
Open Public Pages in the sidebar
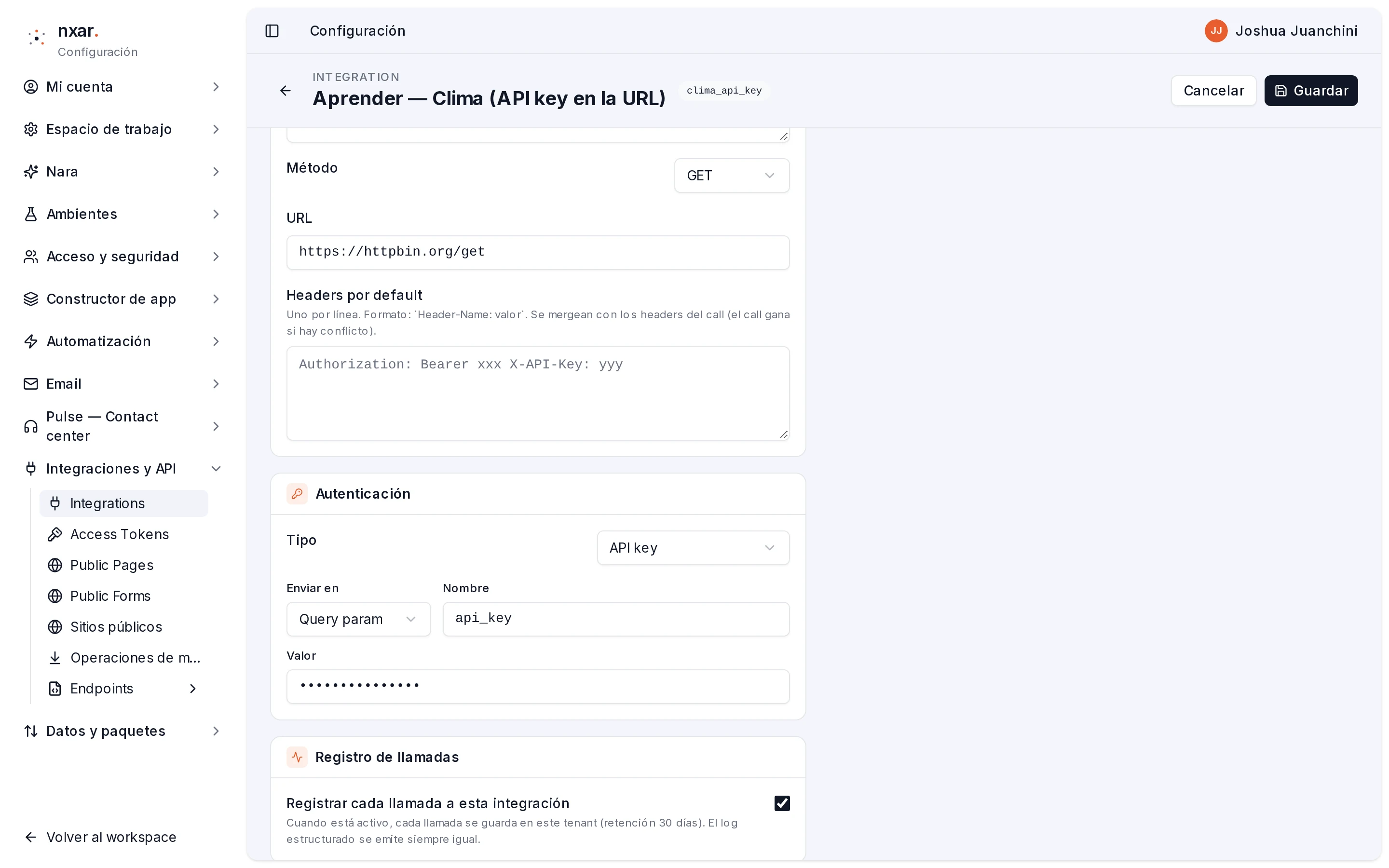[123, 566]
